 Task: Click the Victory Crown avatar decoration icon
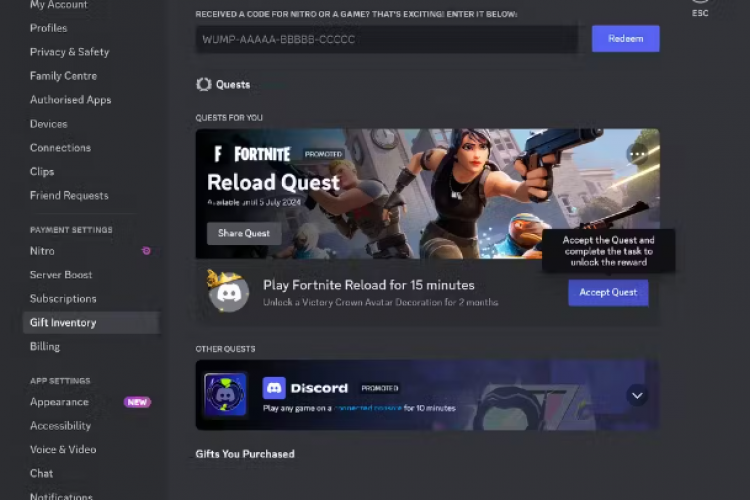(228, 291)
